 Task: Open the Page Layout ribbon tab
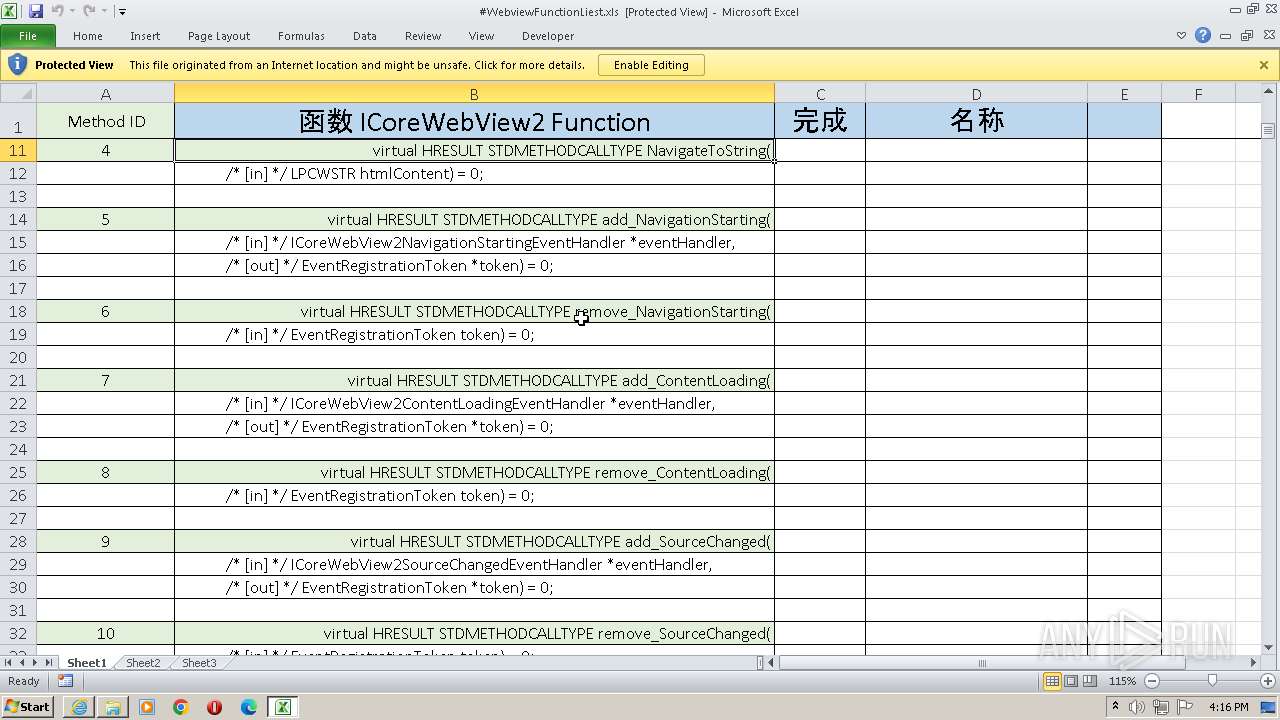pos(219,36)
